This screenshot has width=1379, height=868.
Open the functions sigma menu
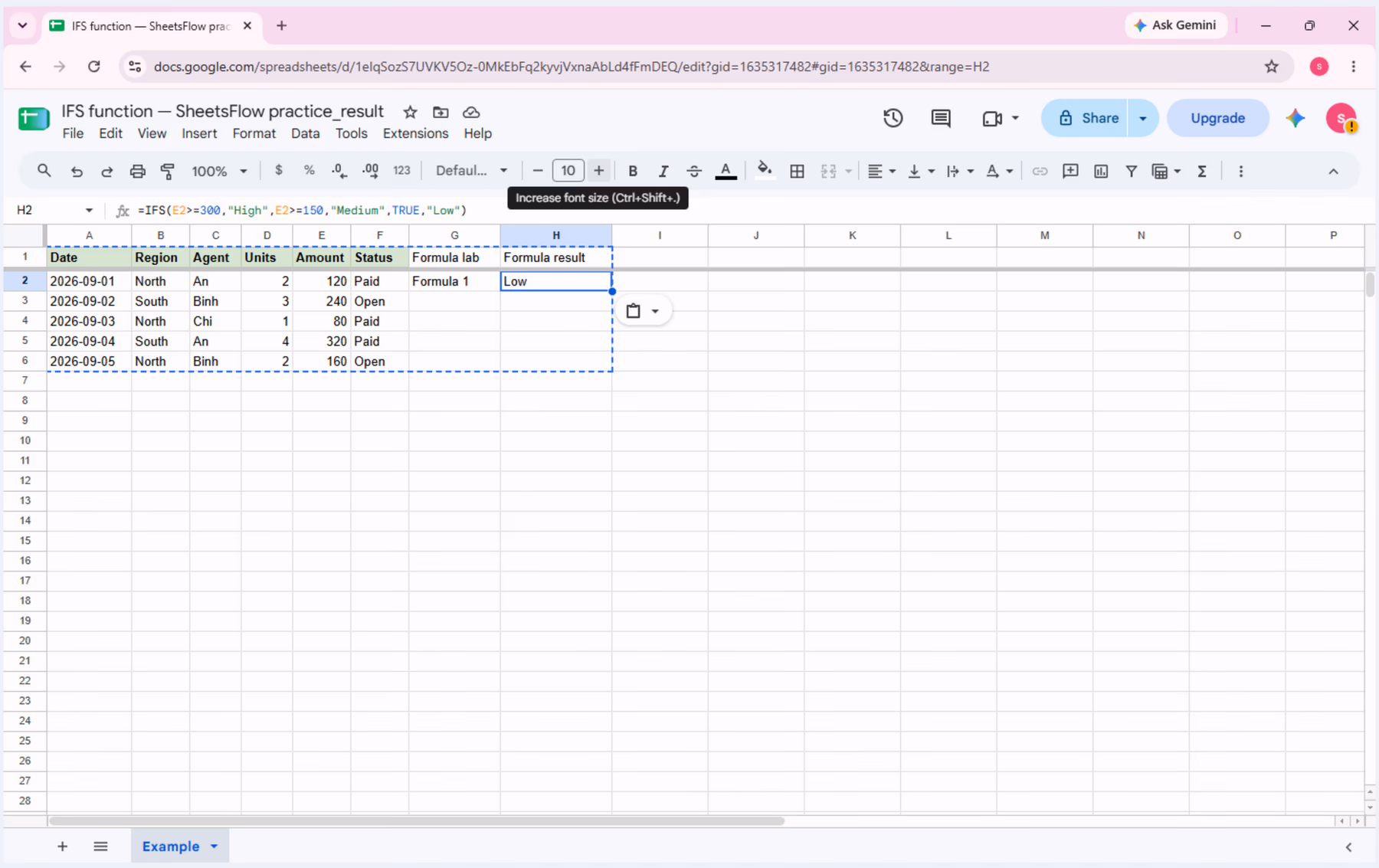(x=1202, y=171)
